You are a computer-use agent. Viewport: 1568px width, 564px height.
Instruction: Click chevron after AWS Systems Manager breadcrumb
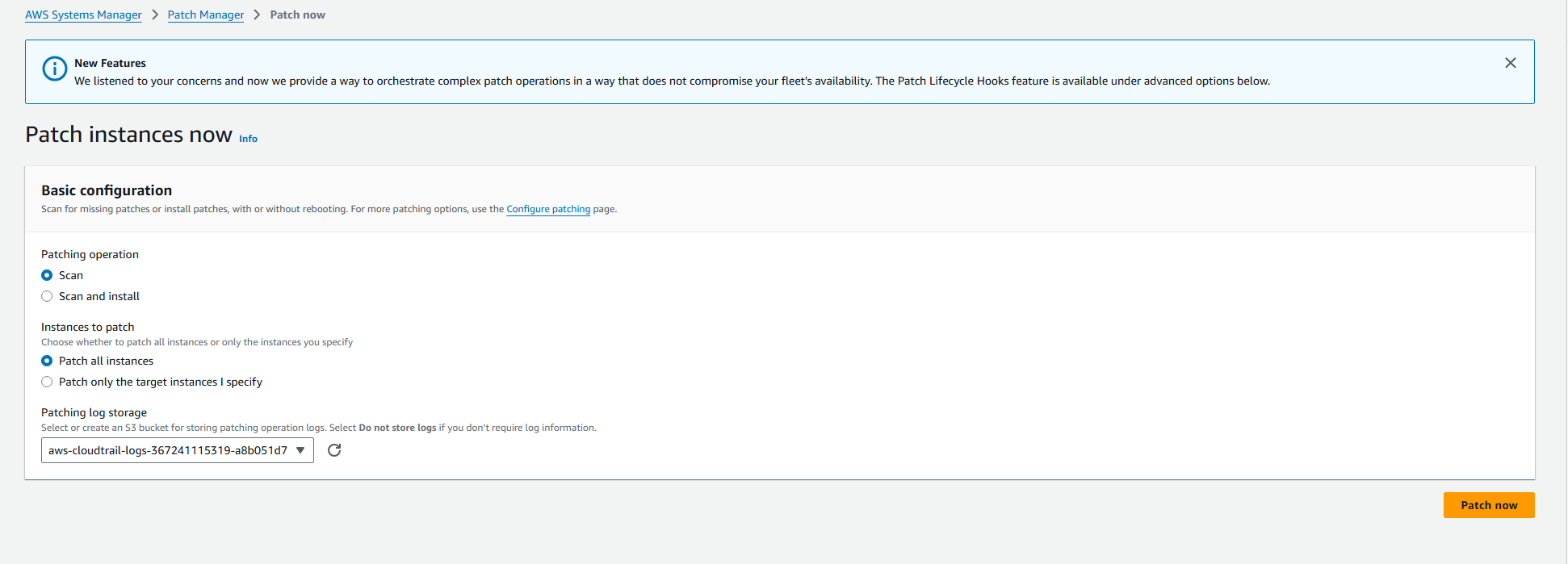click(155, 15)
